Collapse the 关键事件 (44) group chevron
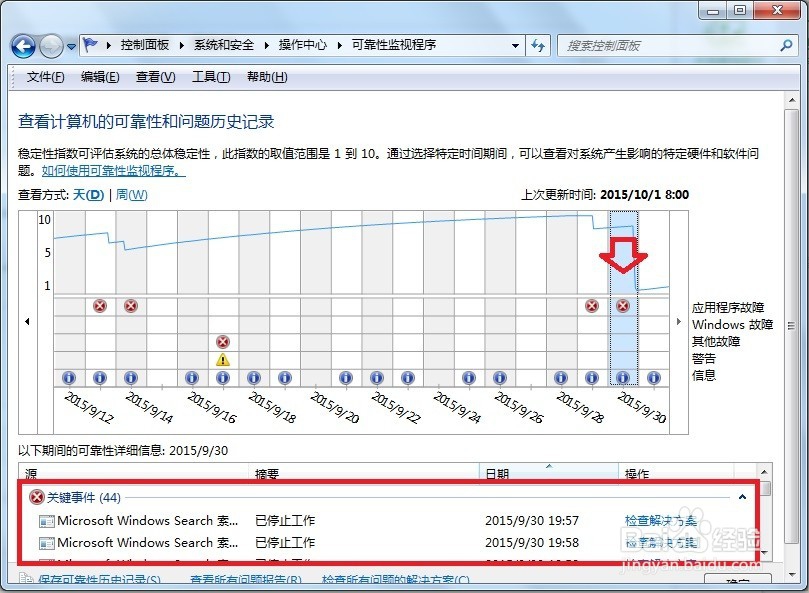Viewport: 809px width, 593px height. click(x=742, y=497)
